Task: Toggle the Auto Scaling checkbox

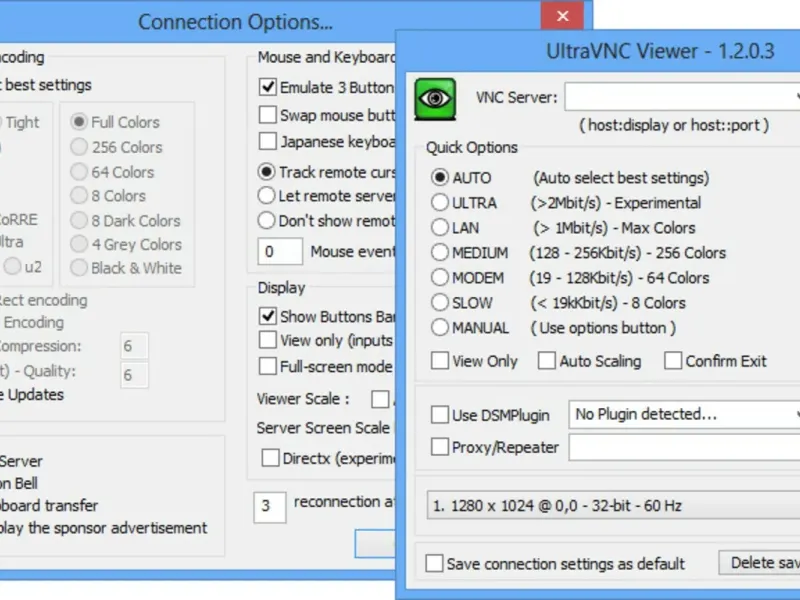Action: click(x=547, y=360)
